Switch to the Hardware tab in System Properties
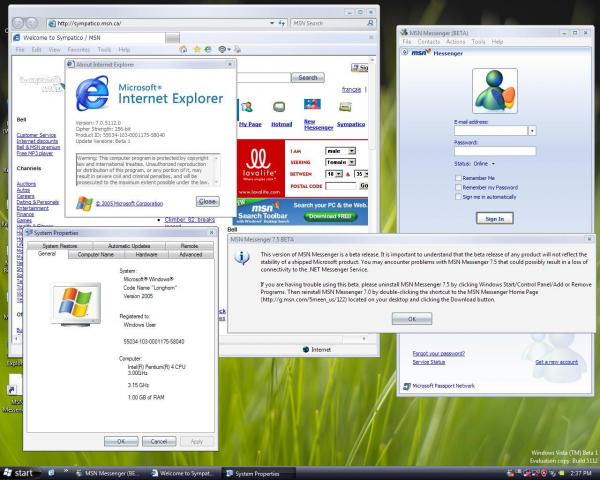Image resolution: width=600 pixels, height=480 pixels. pos(146,255)
